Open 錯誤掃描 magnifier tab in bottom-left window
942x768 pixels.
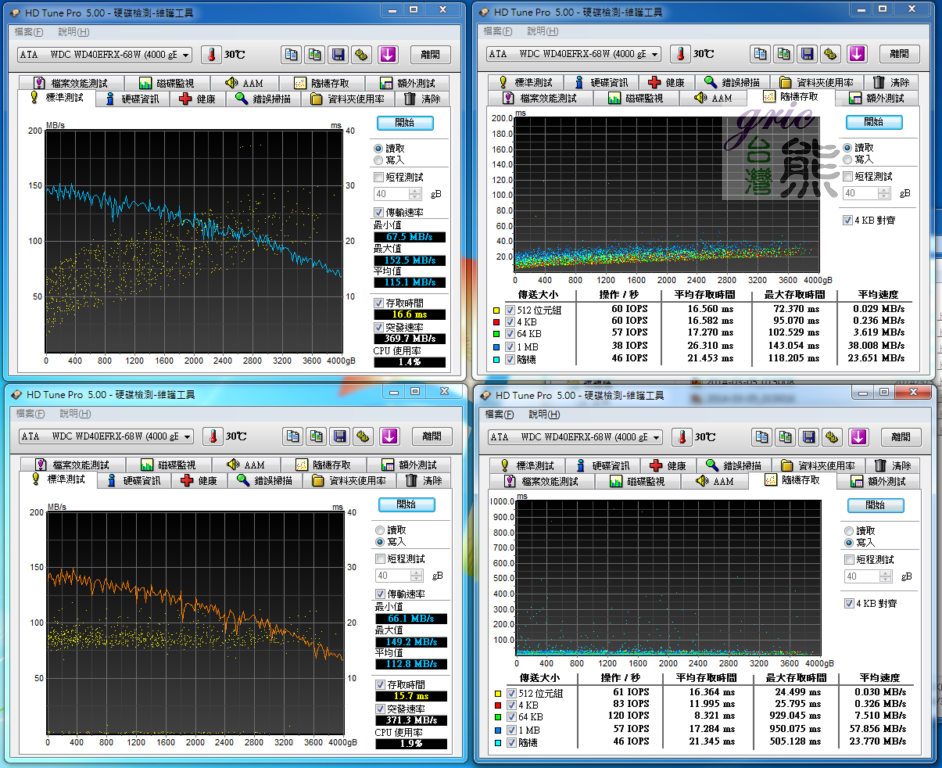[x=264, y=481]
